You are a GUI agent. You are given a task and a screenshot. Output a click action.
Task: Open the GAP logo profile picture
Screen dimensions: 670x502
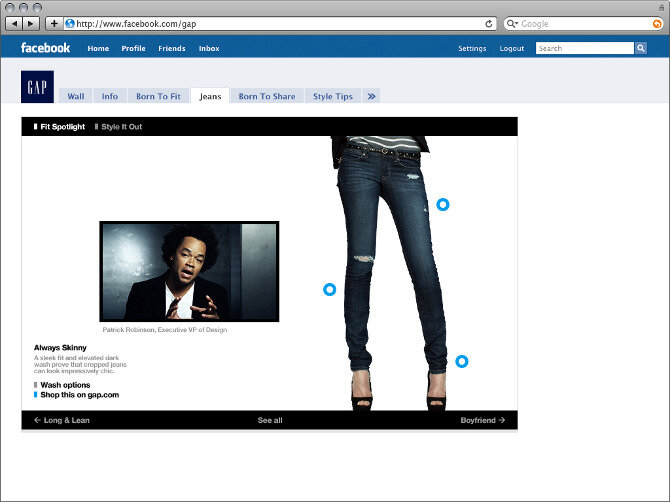pos(38,87)
